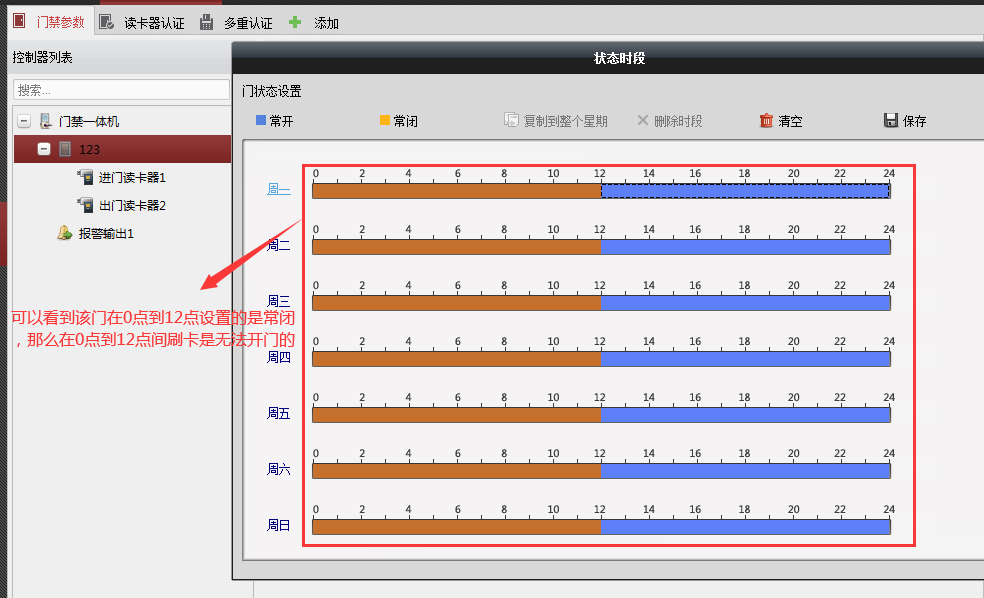This screenshot has height=598, width=984.
Task: Select the blue 常开 state swatch
Action: tap(261, 121)
